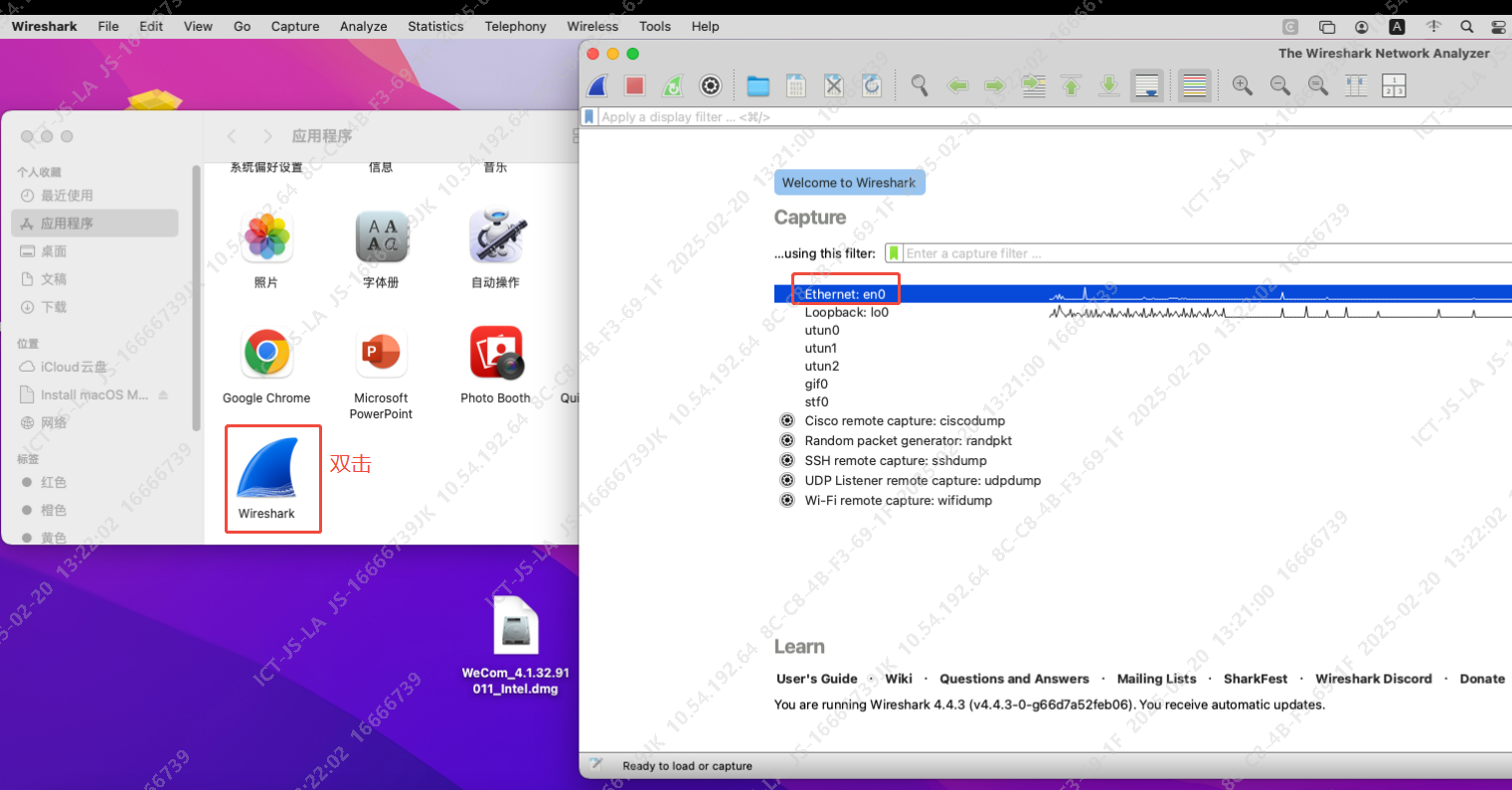Open the SharkFest link
The width and height of the screenshot is (1512, 790).
pyautogui.click(x=1256, y=679)
